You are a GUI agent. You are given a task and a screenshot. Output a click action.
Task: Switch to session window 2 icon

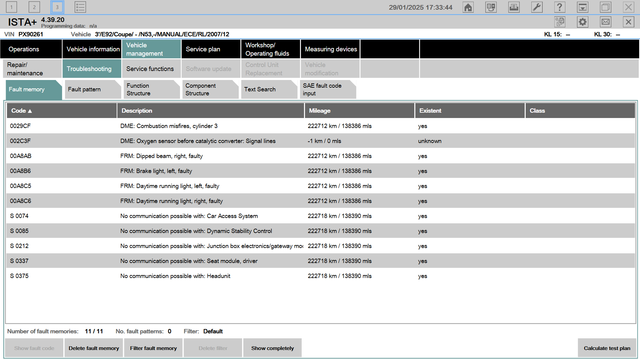click(34, 7)
